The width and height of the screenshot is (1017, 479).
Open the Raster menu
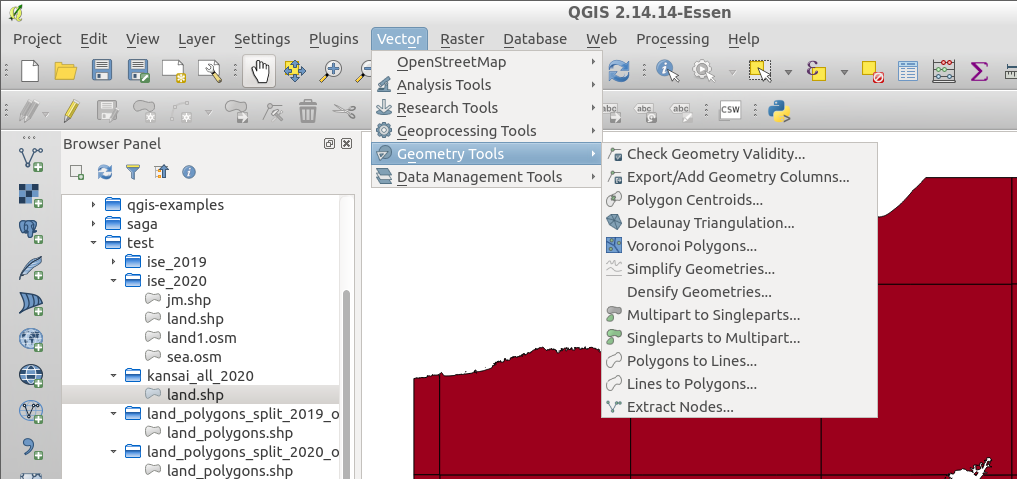(462, 39)
